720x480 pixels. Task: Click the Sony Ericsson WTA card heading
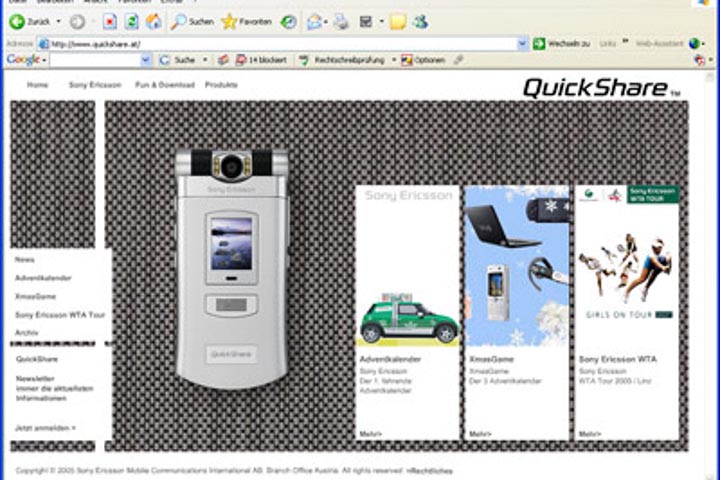618,359
